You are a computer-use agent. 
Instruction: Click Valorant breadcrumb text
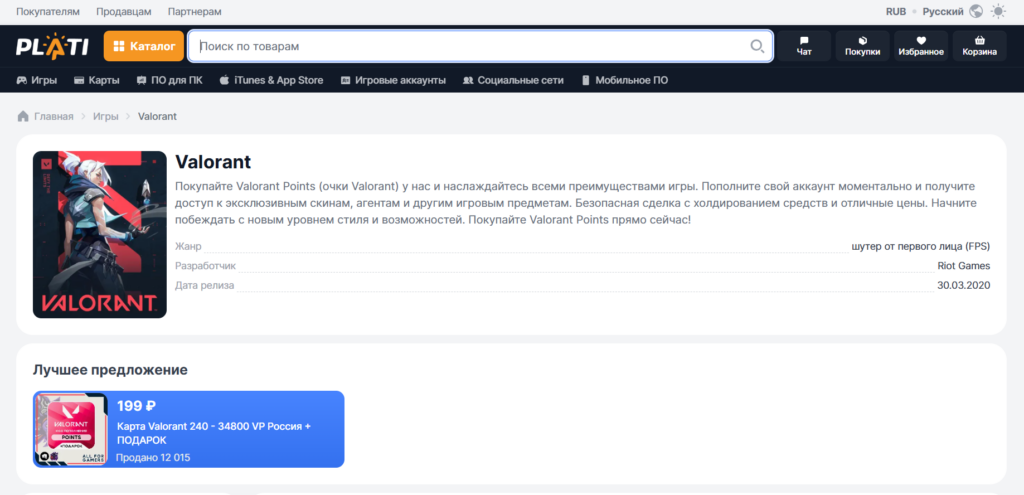tap(157, 116)
